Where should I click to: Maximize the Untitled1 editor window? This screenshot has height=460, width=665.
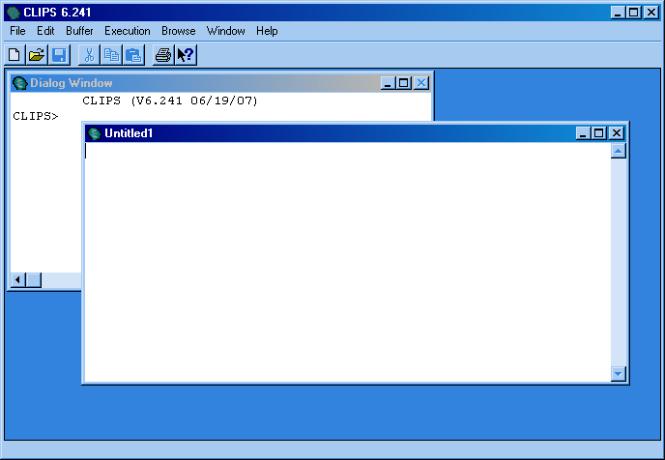[x=598, y=133]
